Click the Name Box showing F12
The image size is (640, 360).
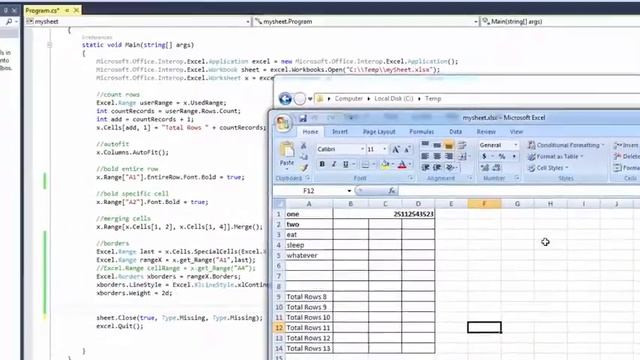[309, 191]
